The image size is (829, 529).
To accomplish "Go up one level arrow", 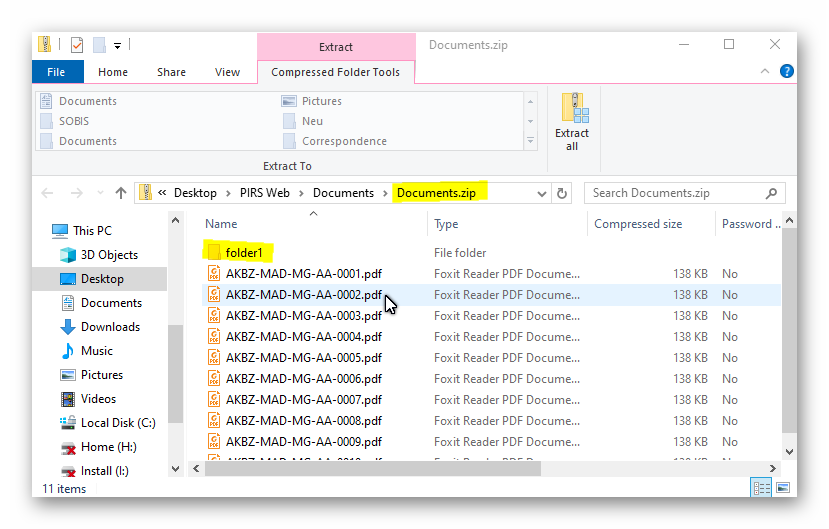I will (121, 193).
